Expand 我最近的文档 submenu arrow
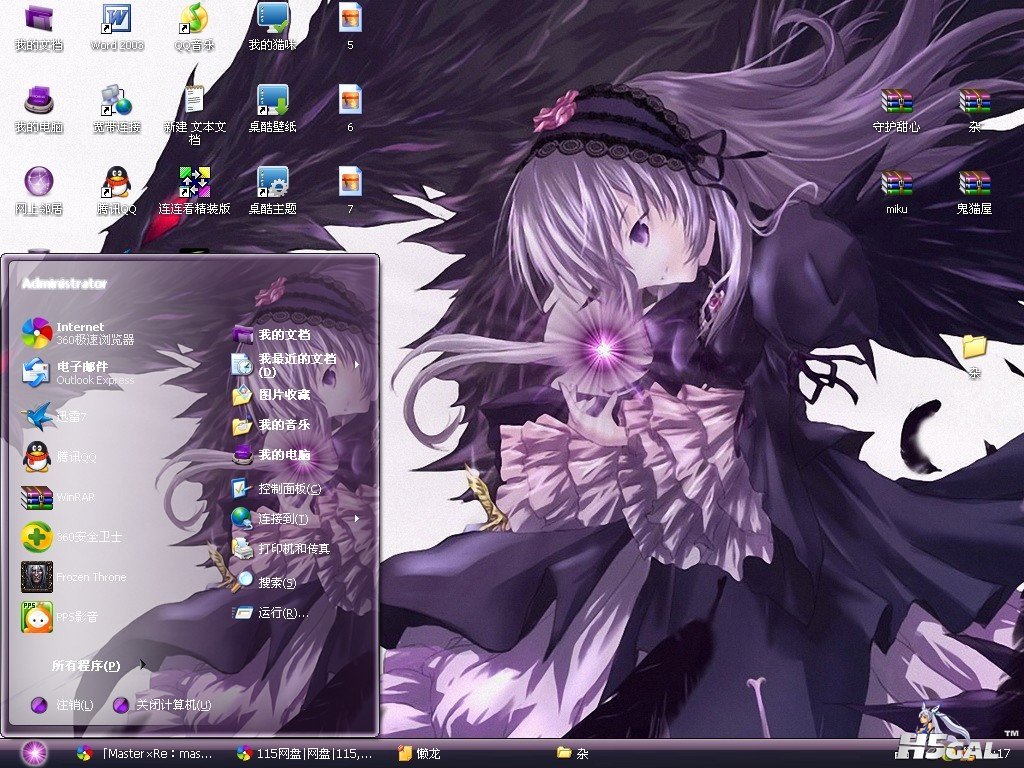The height and width of the screenshot is (768, 1024). coord(356,365)
